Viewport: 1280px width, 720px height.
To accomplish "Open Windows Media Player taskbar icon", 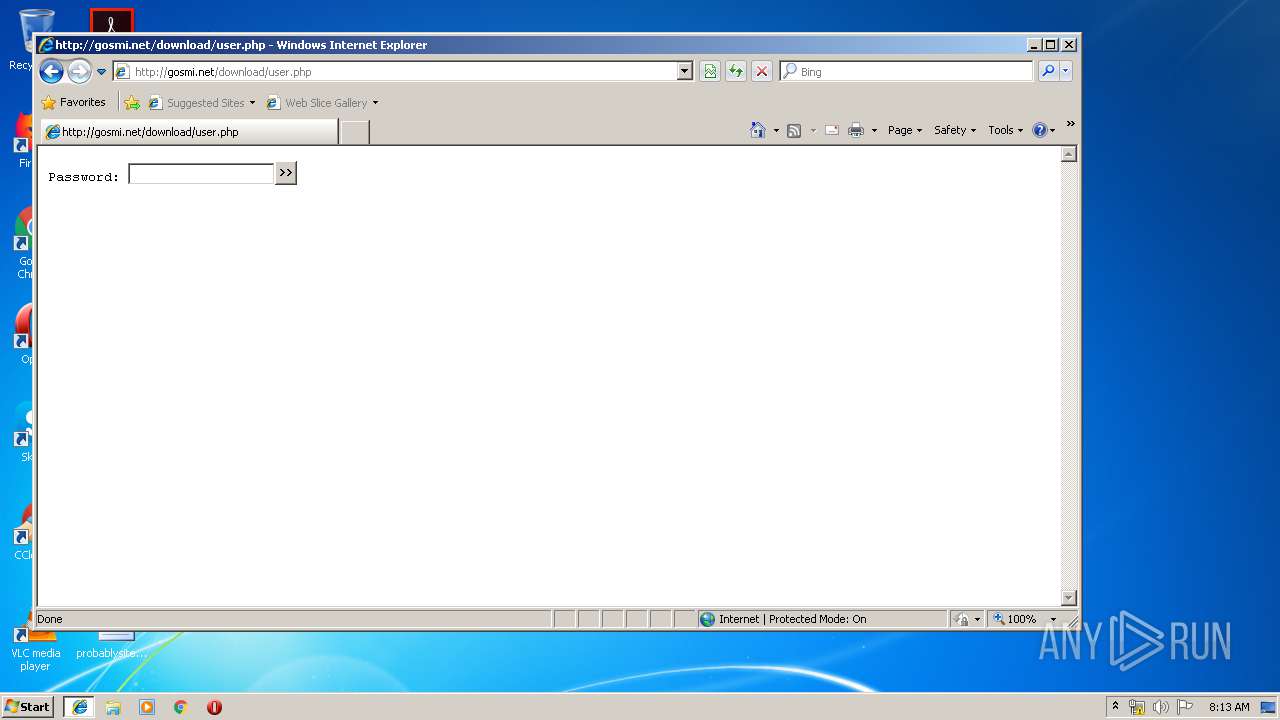I will (x=147, y=707).
